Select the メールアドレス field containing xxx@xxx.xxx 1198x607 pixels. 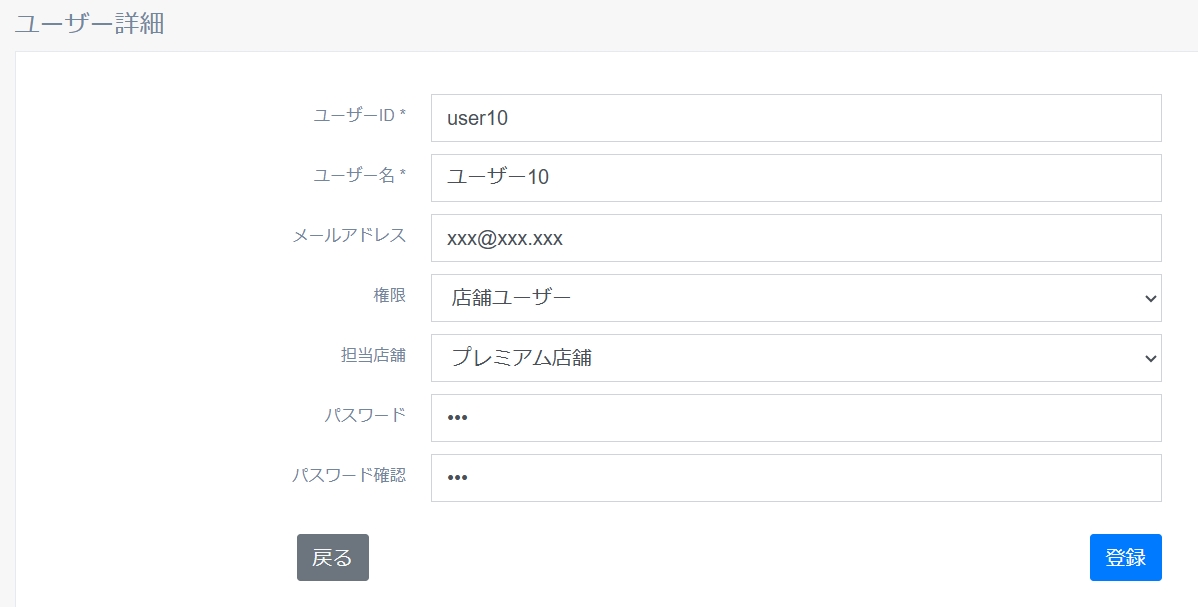795,238
